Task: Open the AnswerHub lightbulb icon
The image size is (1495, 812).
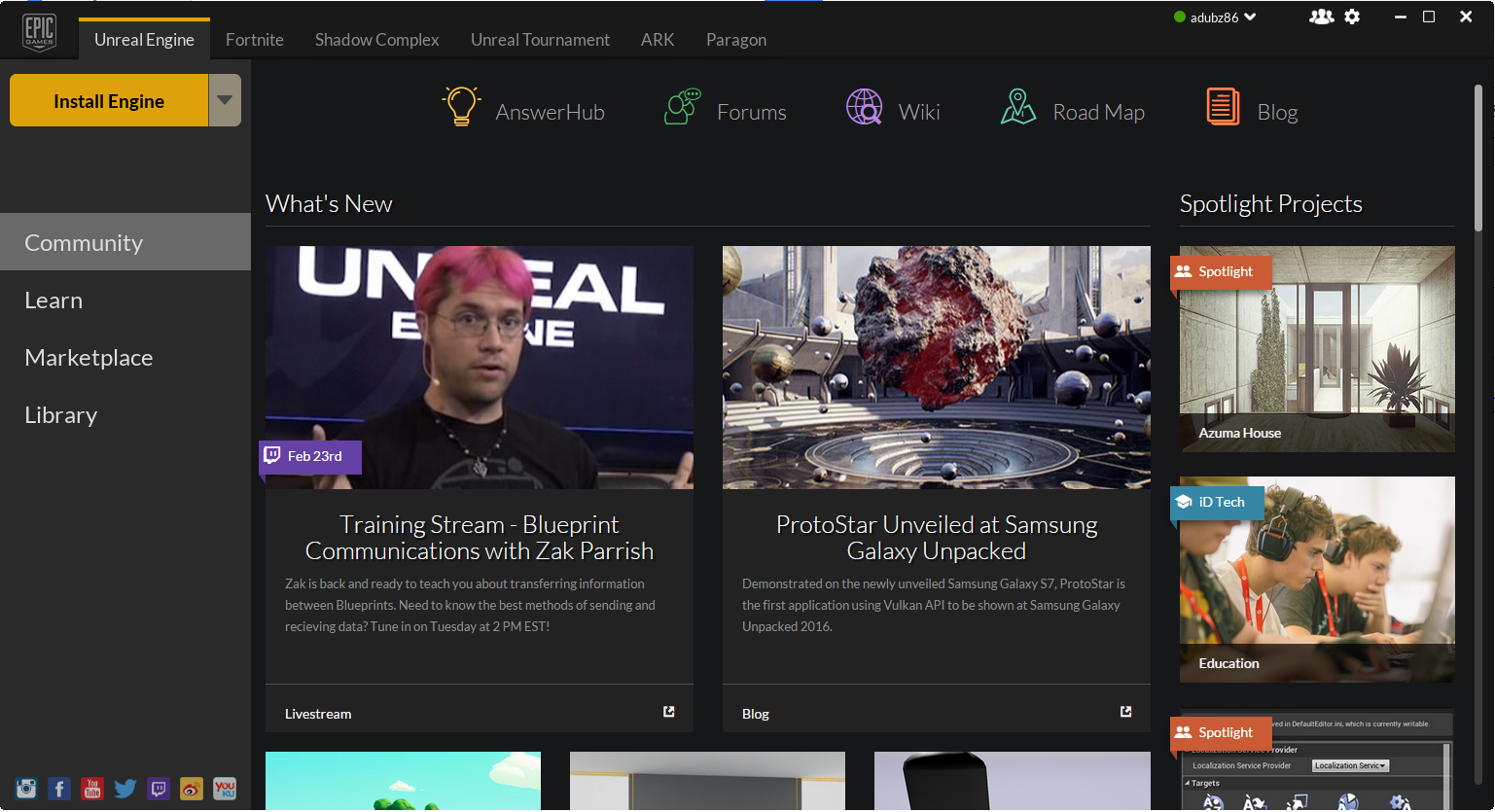Action: [461, 106]
